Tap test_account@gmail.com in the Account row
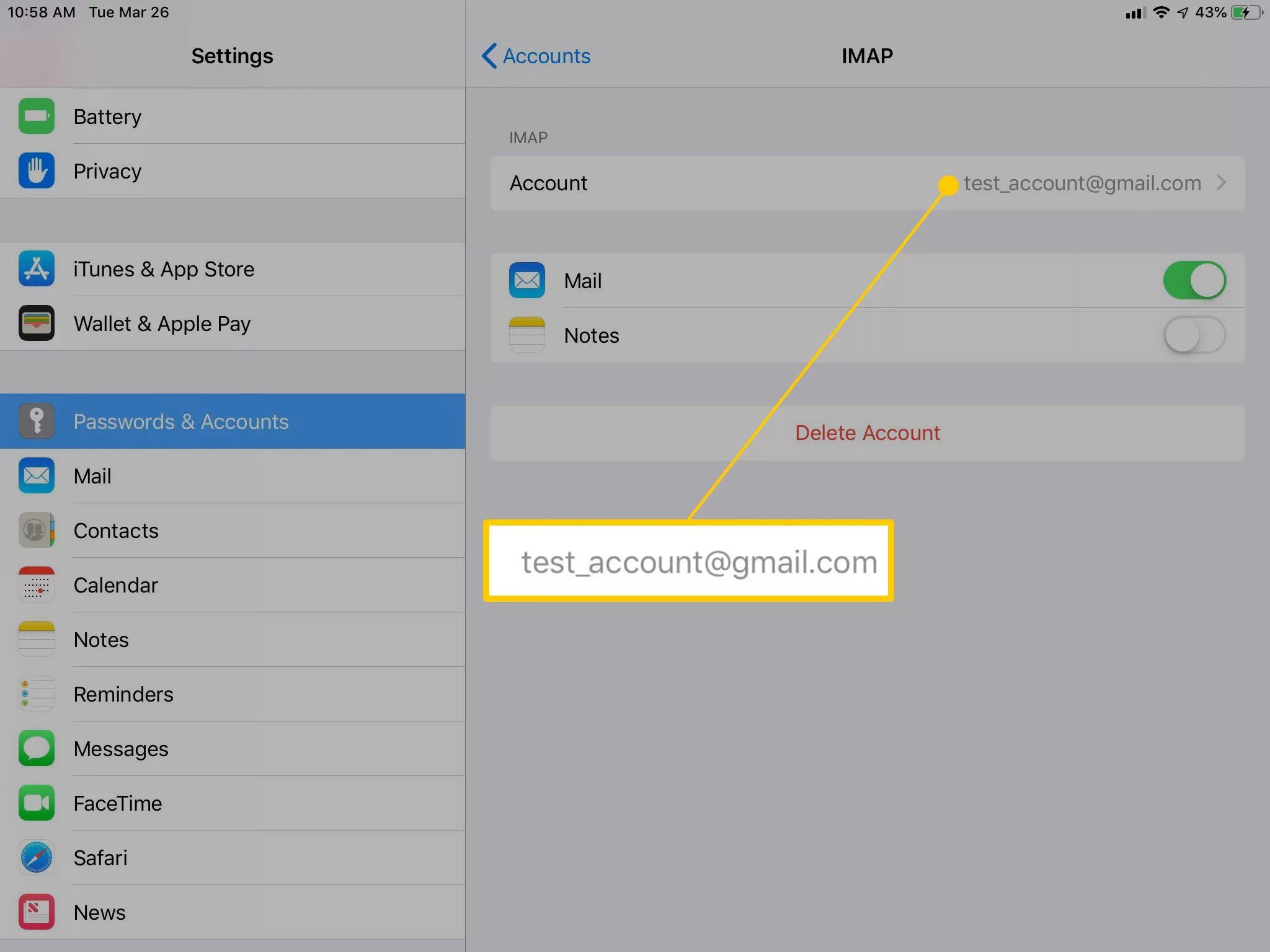Image resolution: width=1270 pixels, height=952 pixels. [x=1082, y=183]
